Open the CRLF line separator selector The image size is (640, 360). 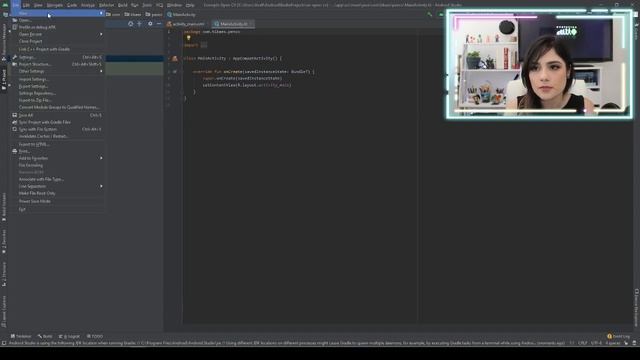582,343
